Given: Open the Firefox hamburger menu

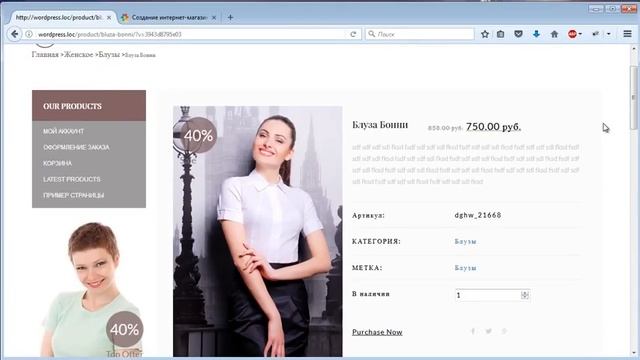Looking at the screenshot, I should pyautogui.click(x=627, y=34).
